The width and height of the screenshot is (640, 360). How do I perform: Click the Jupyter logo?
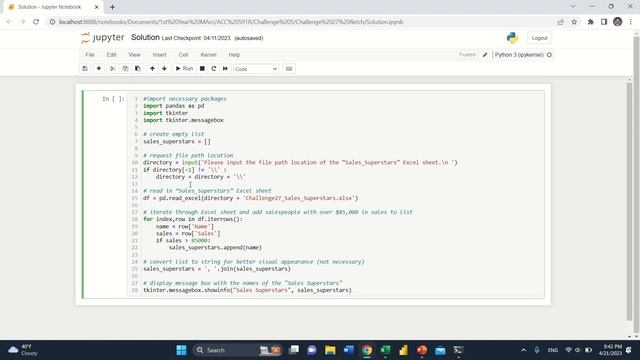pyautogui.click(x=102, y=38)
